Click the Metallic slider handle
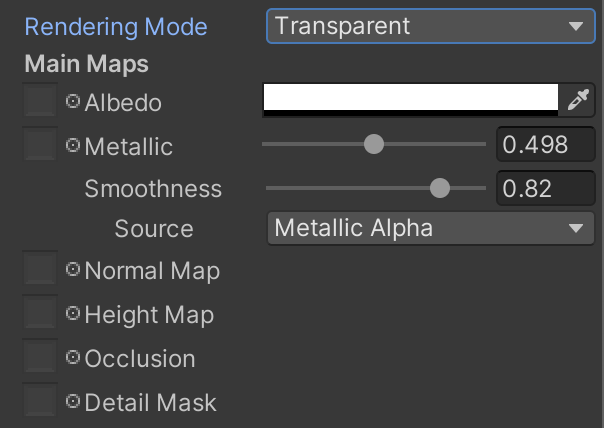The image size is (604, 428). coord(374,144)
